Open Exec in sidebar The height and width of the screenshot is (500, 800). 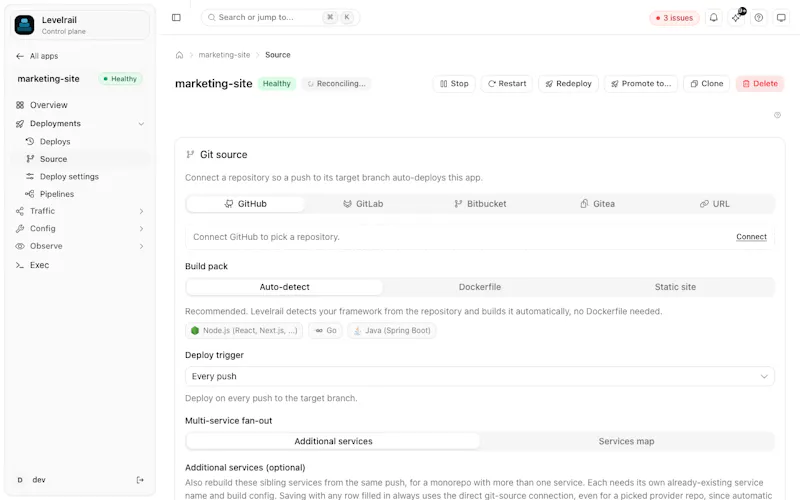(80, 265)
